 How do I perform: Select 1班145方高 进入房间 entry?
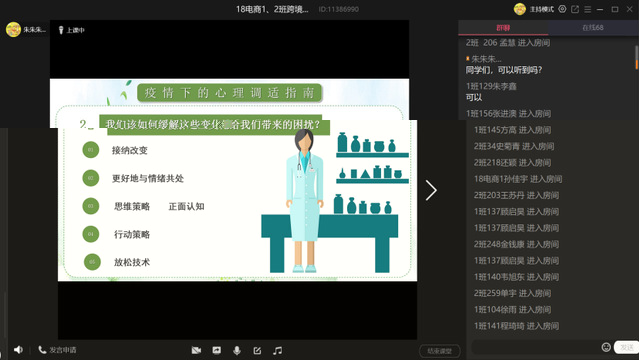pyautogui.click(x=512, y=130)
